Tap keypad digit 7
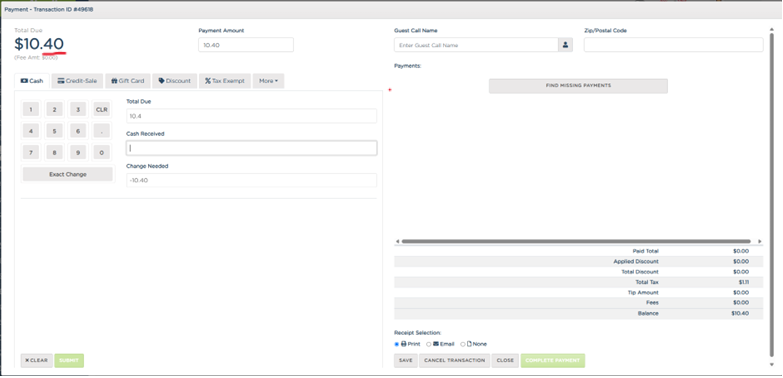 tap(31, 153)
